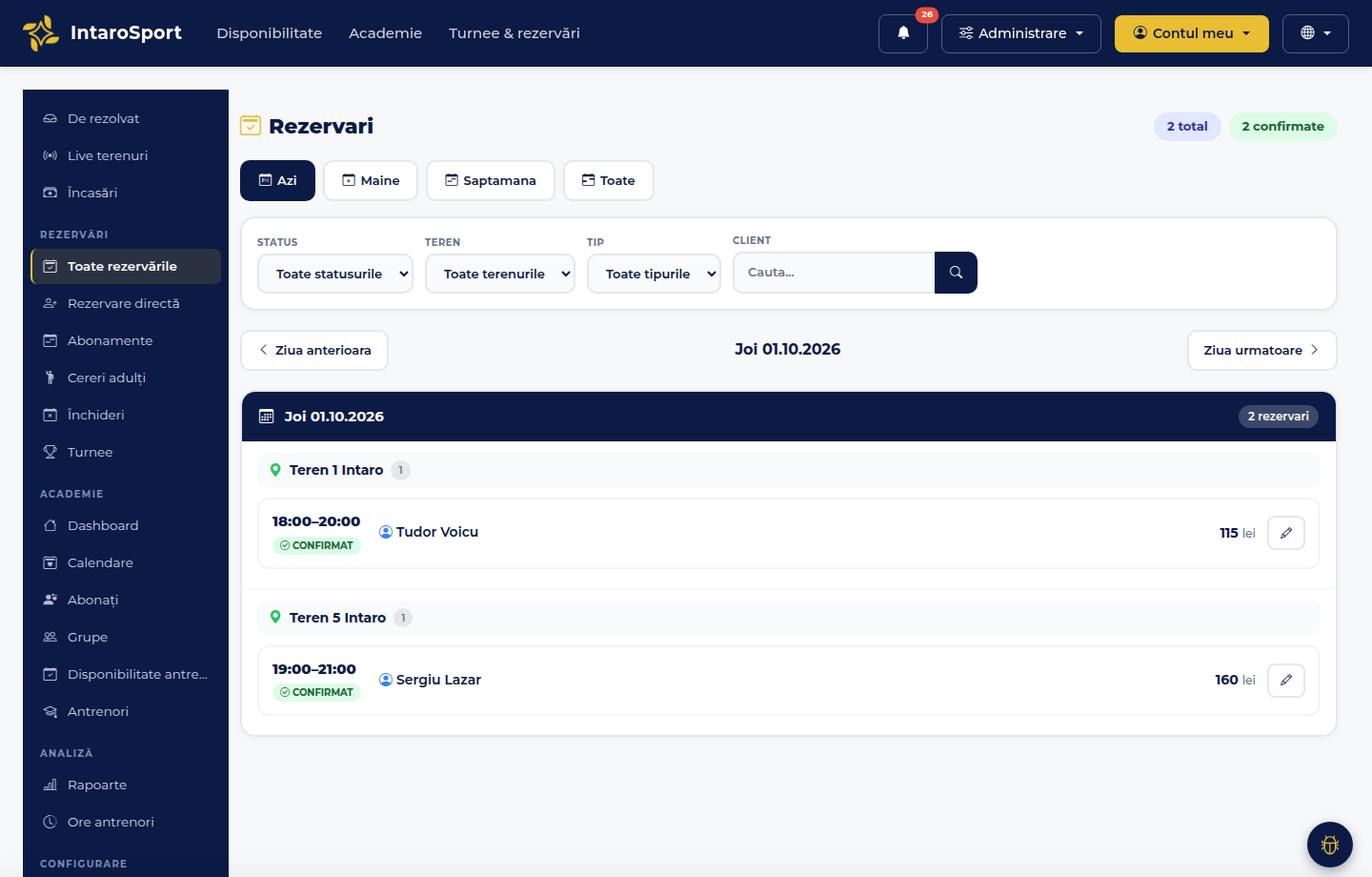Open Toate rezervările in sidebar
This screenshot has width=1372, height=877.
click(x=126, y=266)
